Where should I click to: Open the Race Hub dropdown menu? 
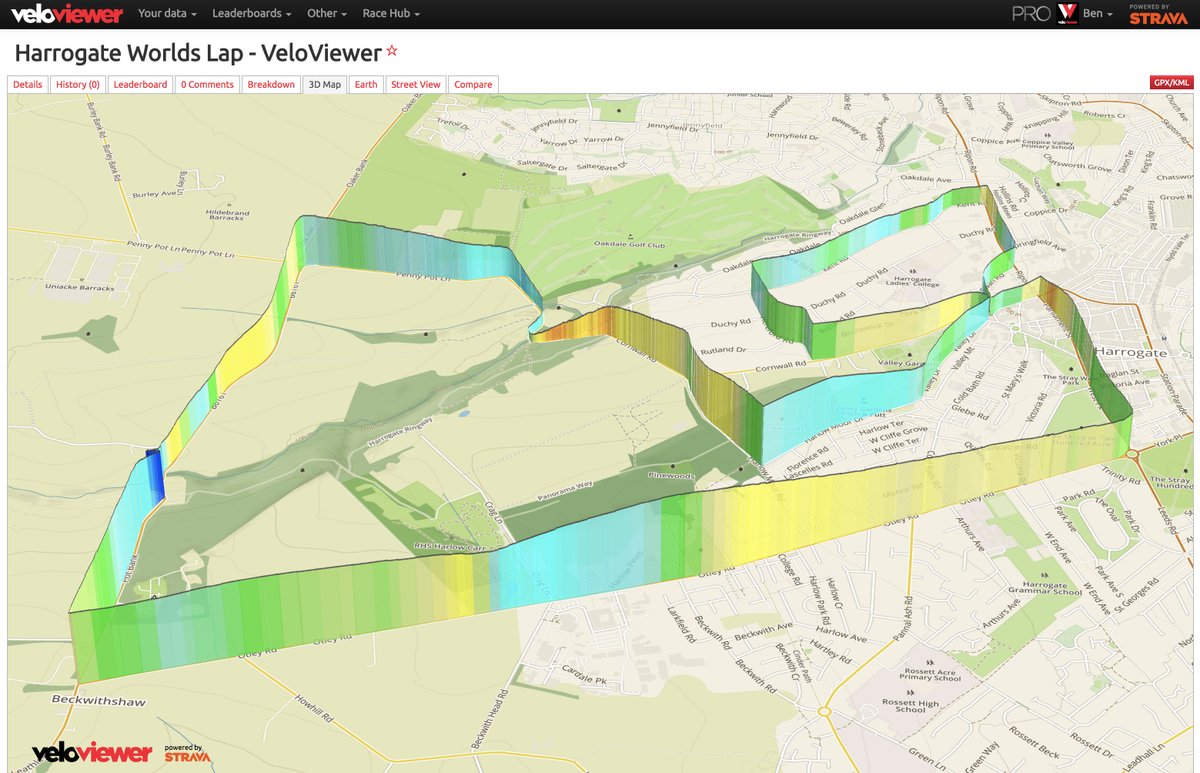click(391, 14)
